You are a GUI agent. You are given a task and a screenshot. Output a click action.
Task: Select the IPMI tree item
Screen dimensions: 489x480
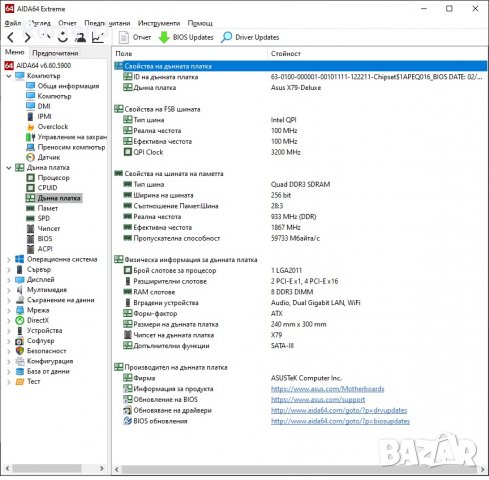pyautogui.click(x=44, y=116)
